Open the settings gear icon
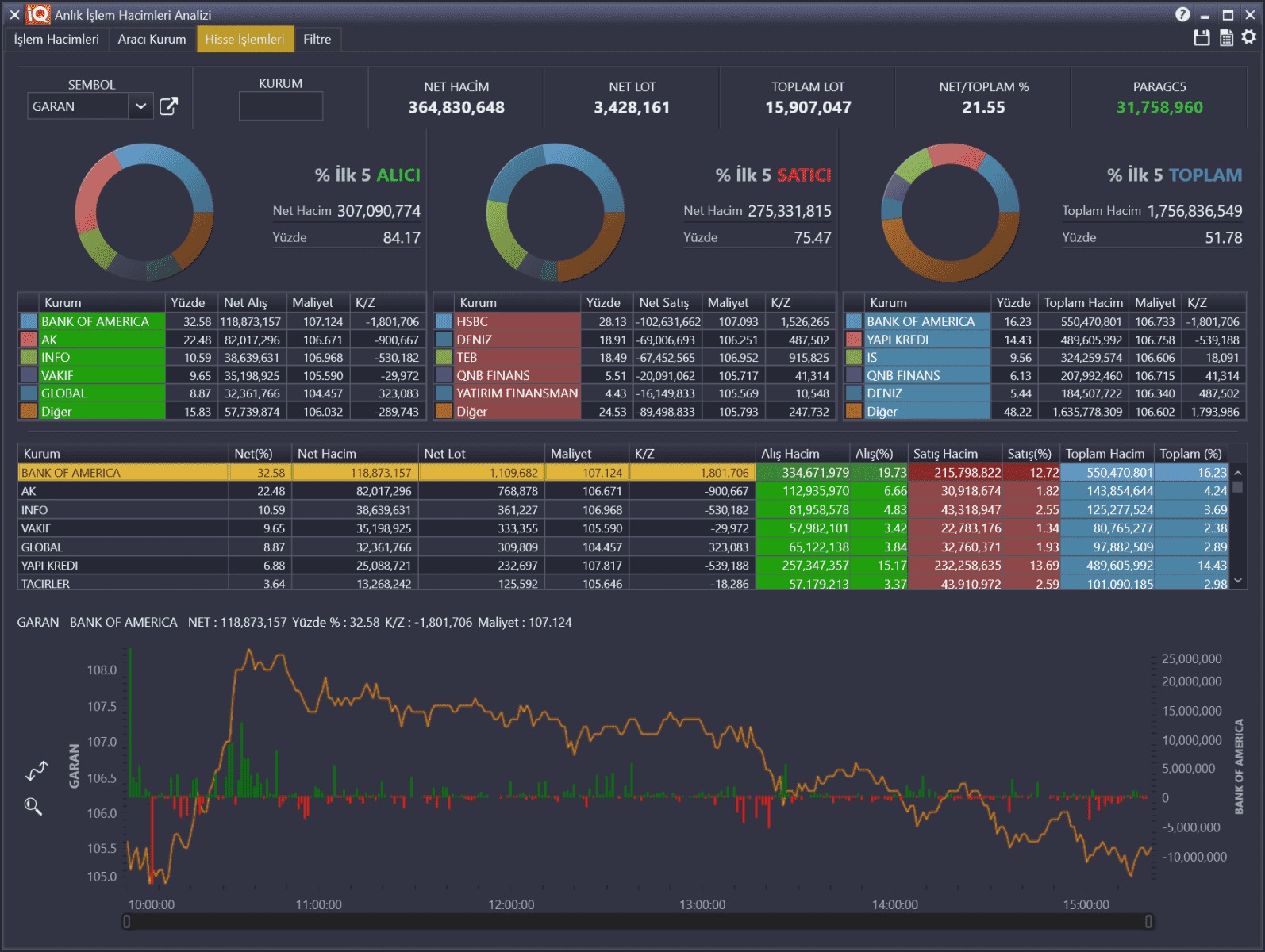This screenshot has height=952, width=1265. point(1249,37)
